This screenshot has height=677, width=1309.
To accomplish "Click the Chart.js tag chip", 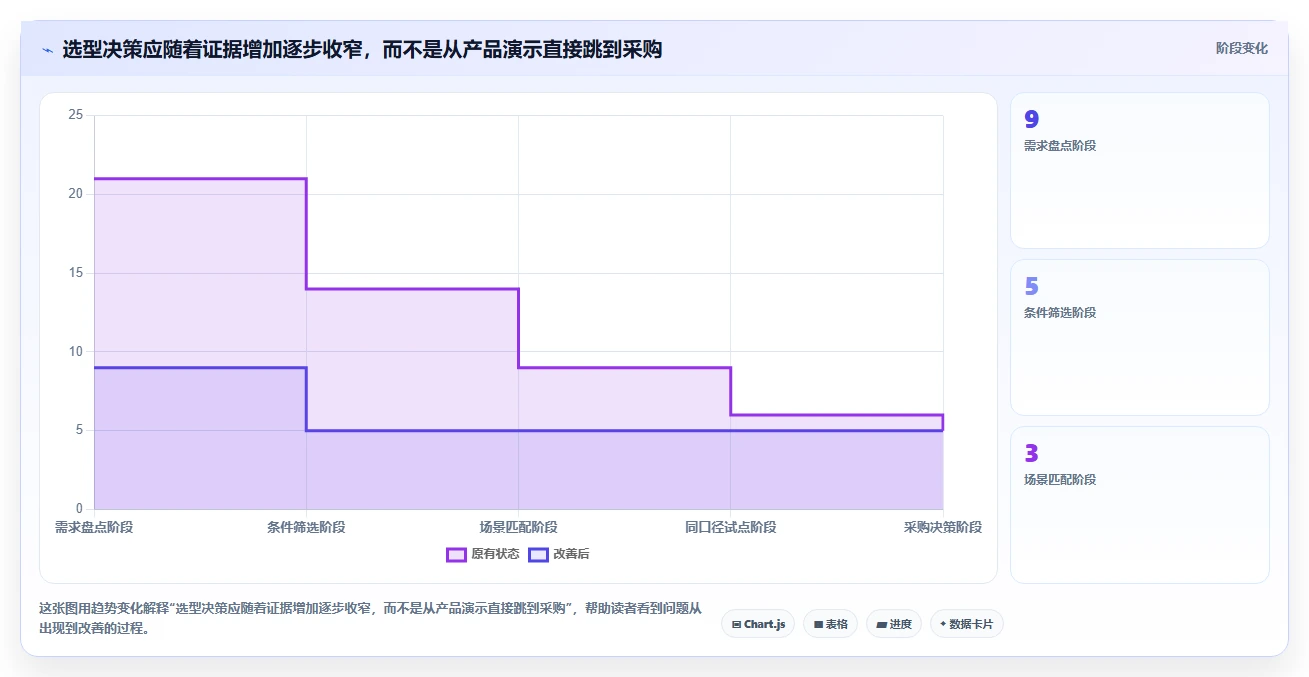I will coord(758,624).
